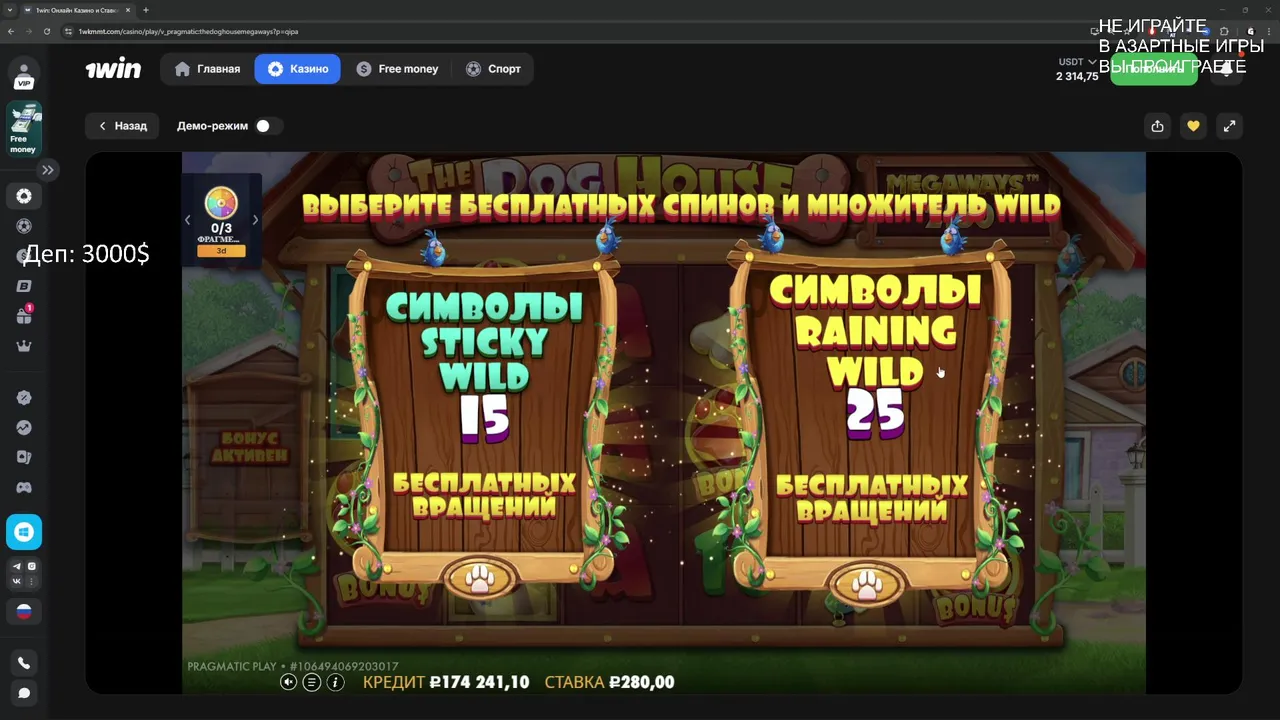Open the chat bubble support icon
This screenshot has height=720, width=1280.
pyautogui.click(x=24, y=693)
